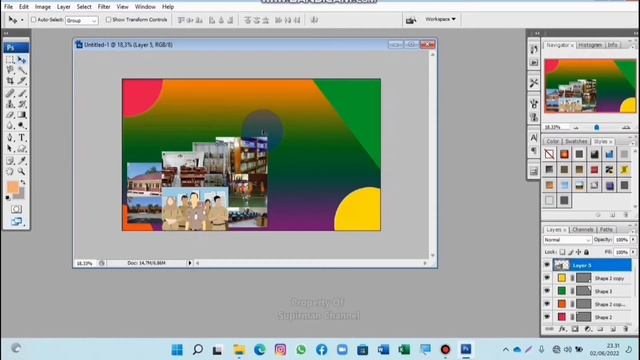This screenshot has height=360, width=640.
Task: Hide Shape 2 layer eye
Action: pos(547,317)
